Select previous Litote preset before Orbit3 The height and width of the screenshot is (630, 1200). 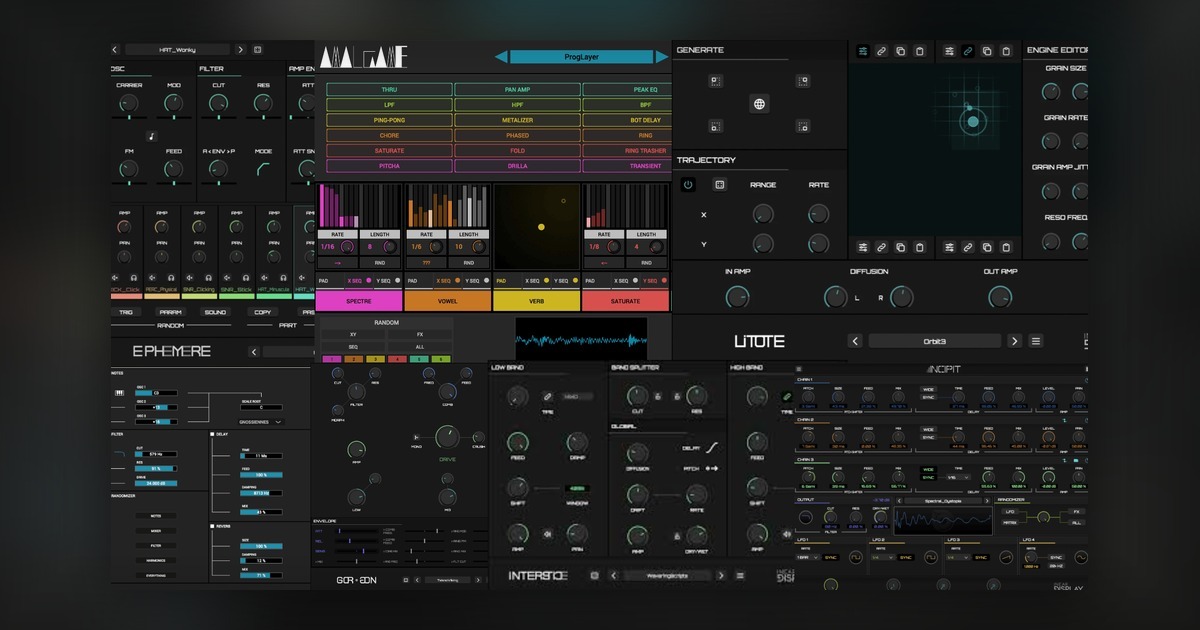[855, 341]
